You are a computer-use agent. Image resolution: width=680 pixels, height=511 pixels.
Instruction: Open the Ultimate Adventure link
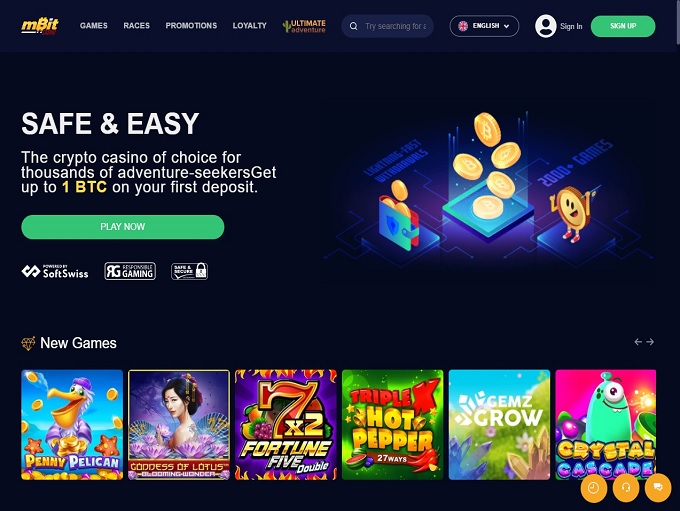pos(304,26)
